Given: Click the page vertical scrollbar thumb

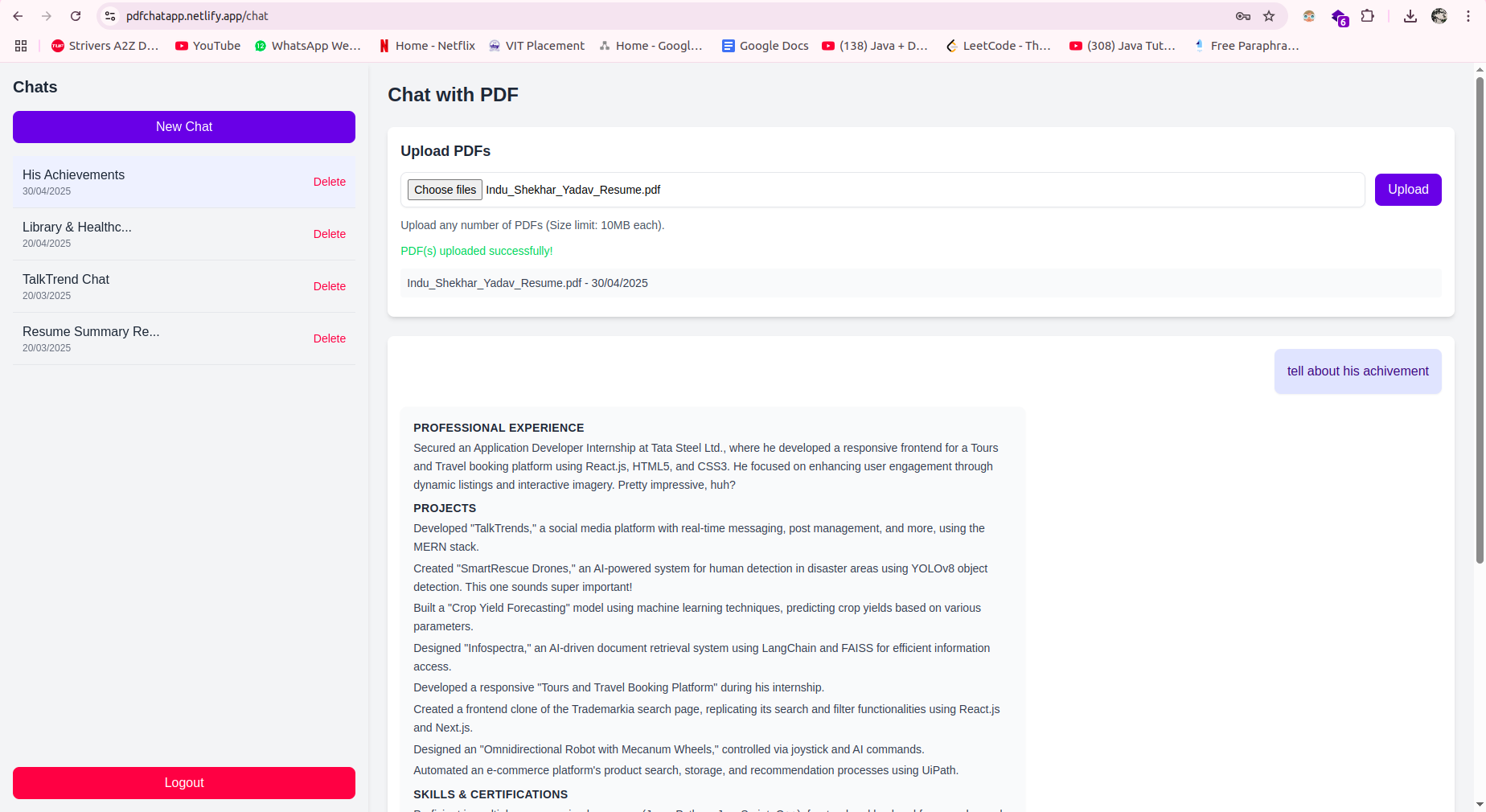Looking at the screenshot, I should (1480, 320).
